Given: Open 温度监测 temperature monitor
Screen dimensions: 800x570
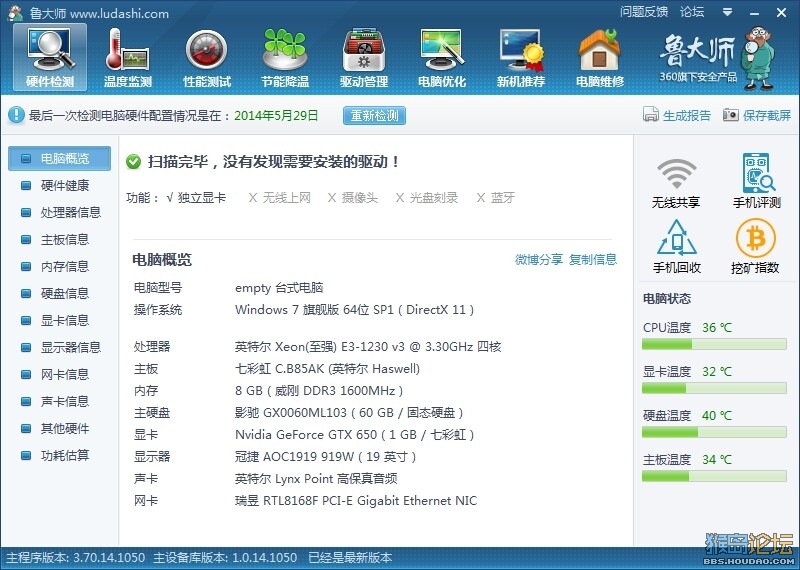Looking at the screenshot, I should (x=128, y=57).
